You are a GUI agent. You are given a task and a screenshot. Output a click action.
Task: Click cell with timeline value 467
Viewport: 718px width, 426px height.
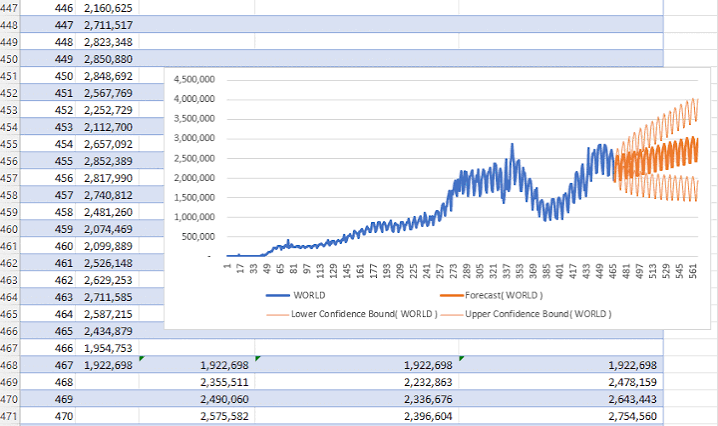tap(48, 365)
